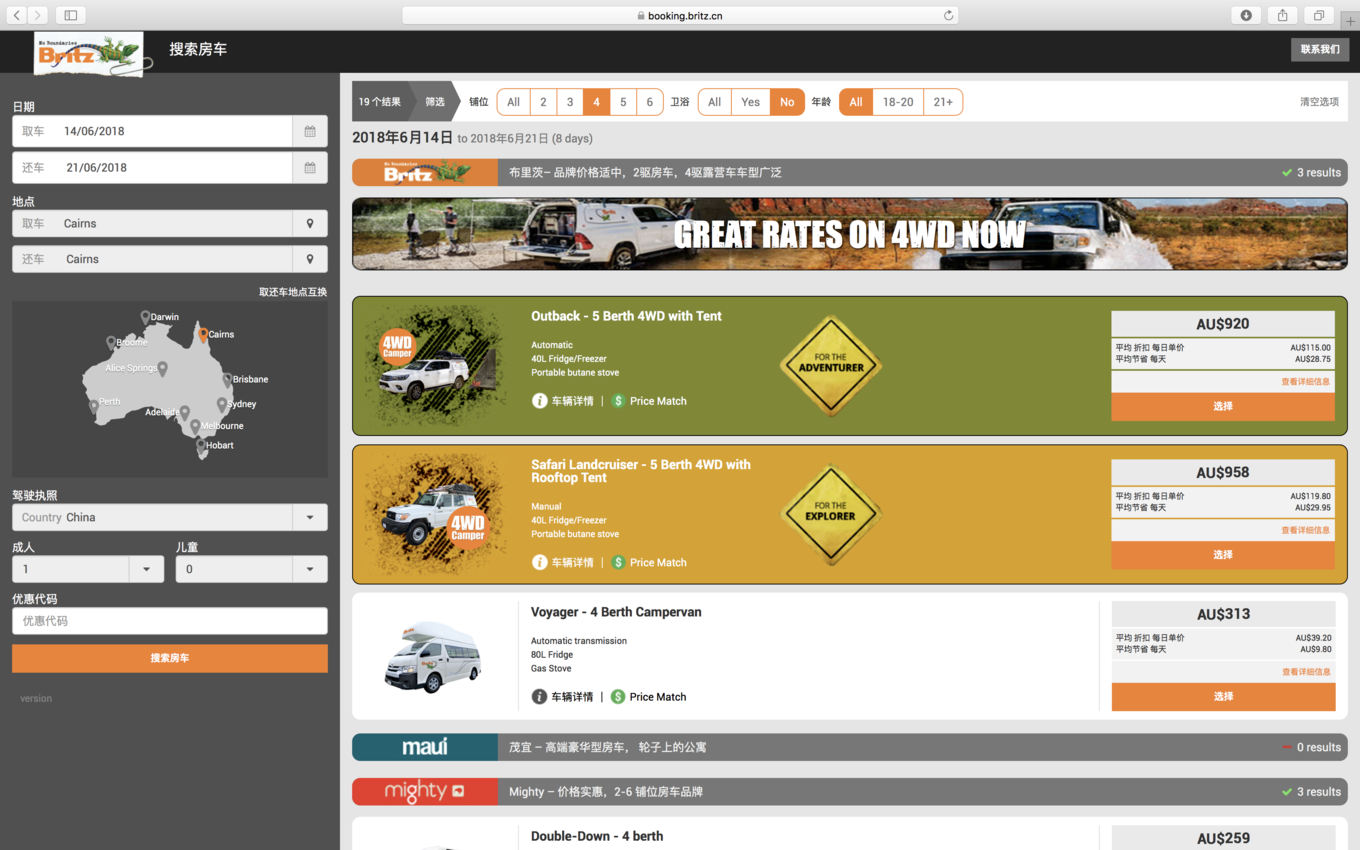Click return location pin icon
The width and height of the screenshot is (1360, 850).
(310, 259)
